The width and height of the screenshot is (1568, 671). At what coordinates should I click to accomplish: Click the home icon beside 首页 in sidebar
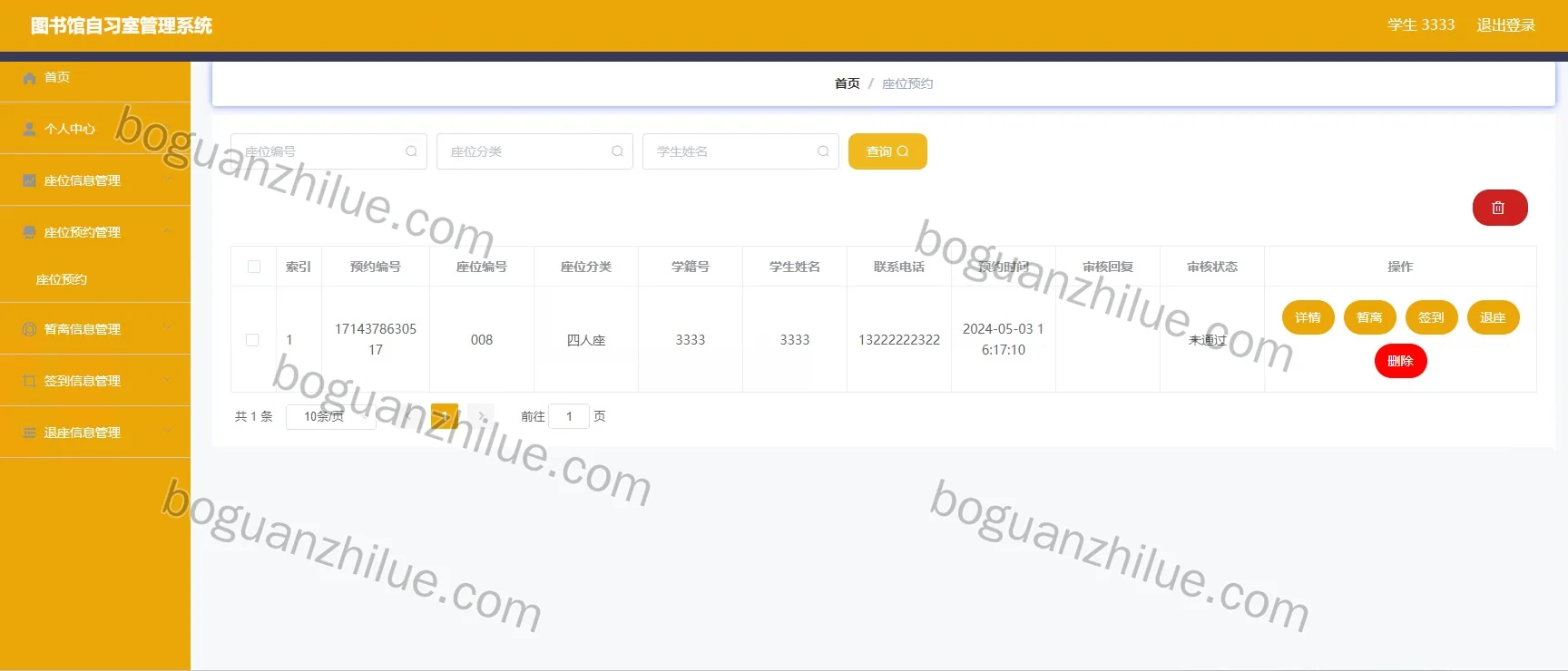point(29,78)
